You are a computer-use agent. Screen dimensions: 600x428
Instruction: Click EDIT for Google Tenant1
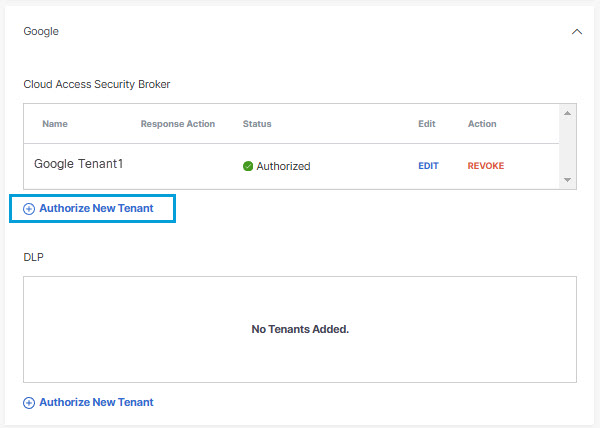pos(428,166)
